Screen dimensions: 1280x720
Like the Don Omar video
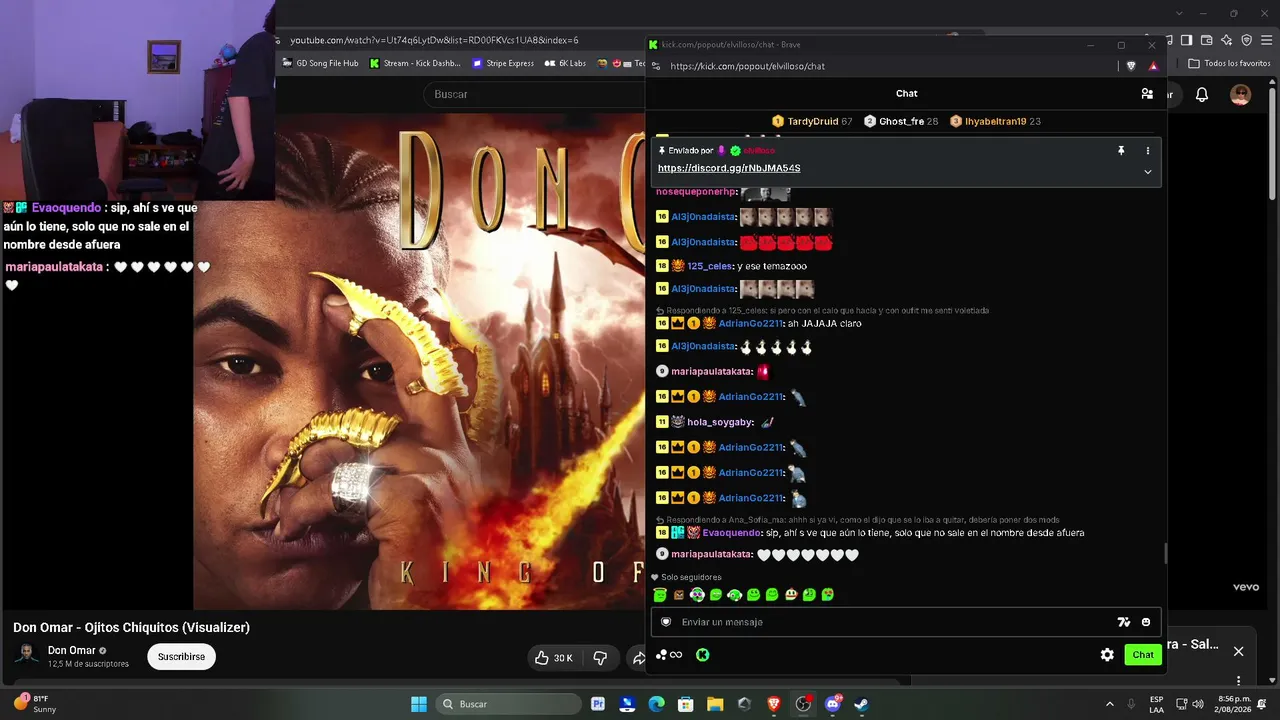pos(554,657)
